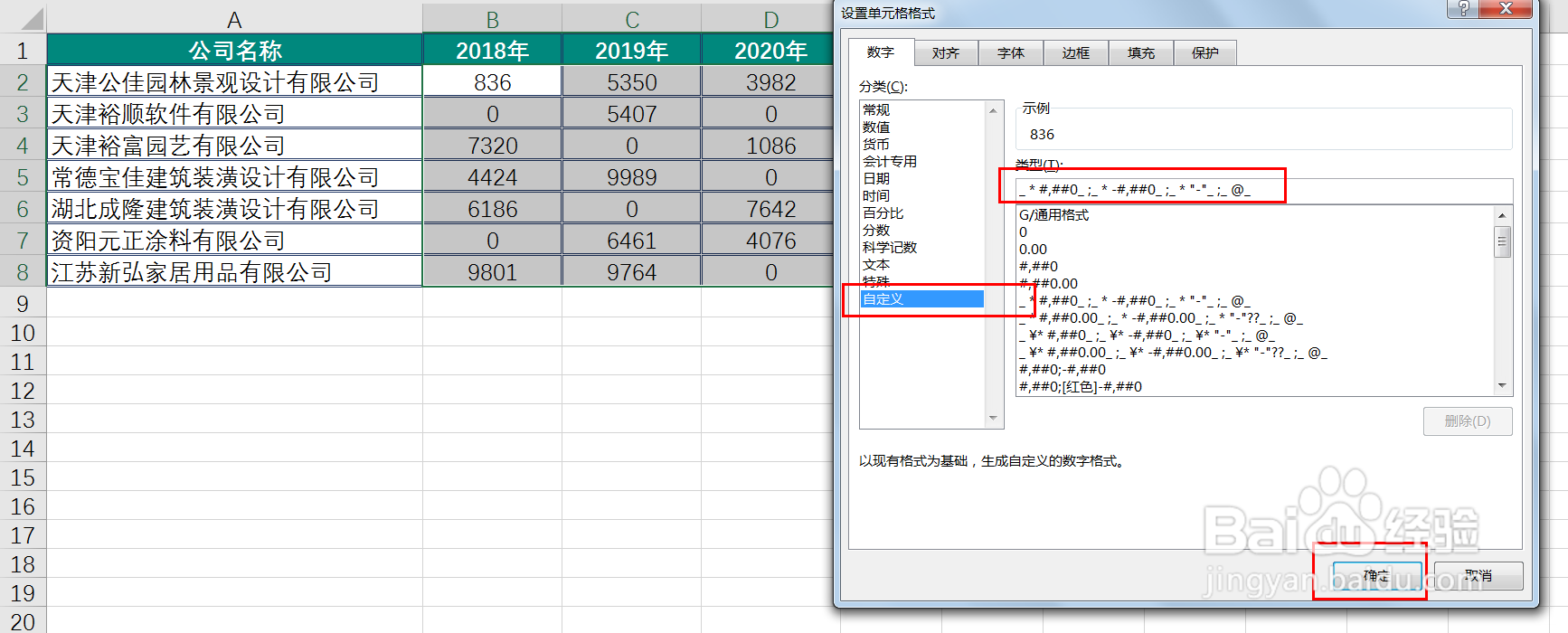Click the cell containing 3982
The width and height of the screenshot is (1568, 633).
pyautogui.click(x=767, y=81)
